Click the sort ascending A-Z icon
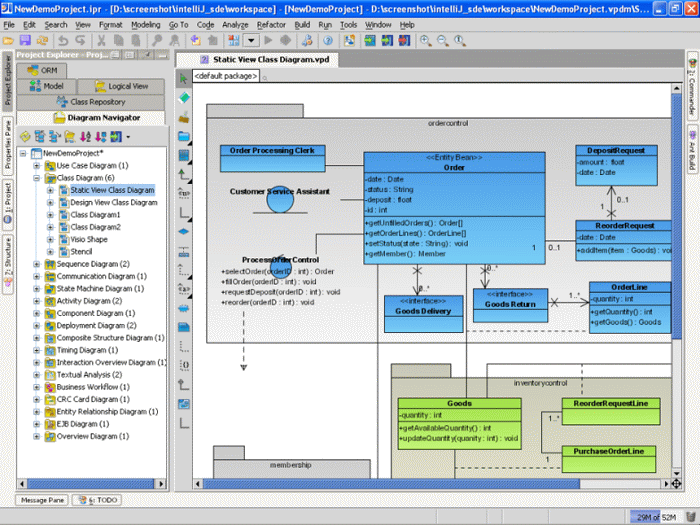700x525 pixels. pyautogui.click(x=85, y=137)
